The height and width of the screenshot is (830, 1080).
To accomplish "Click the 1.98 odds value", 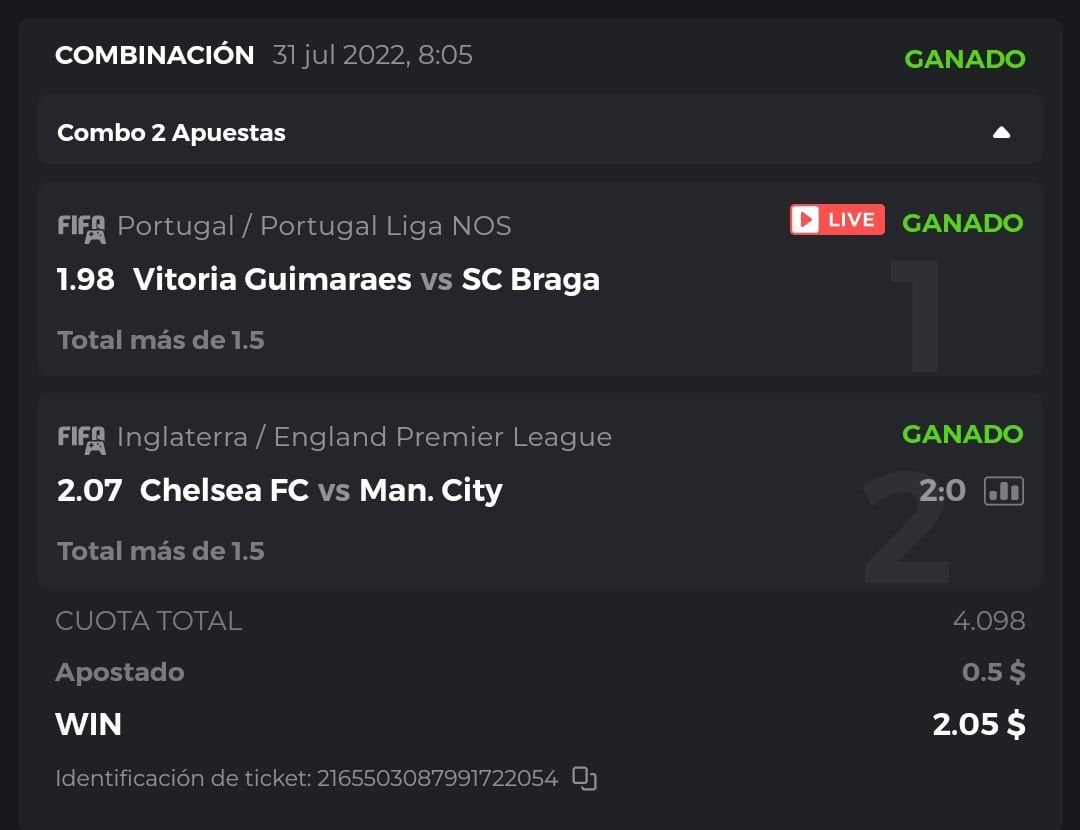I will click(x=86, y=279).
